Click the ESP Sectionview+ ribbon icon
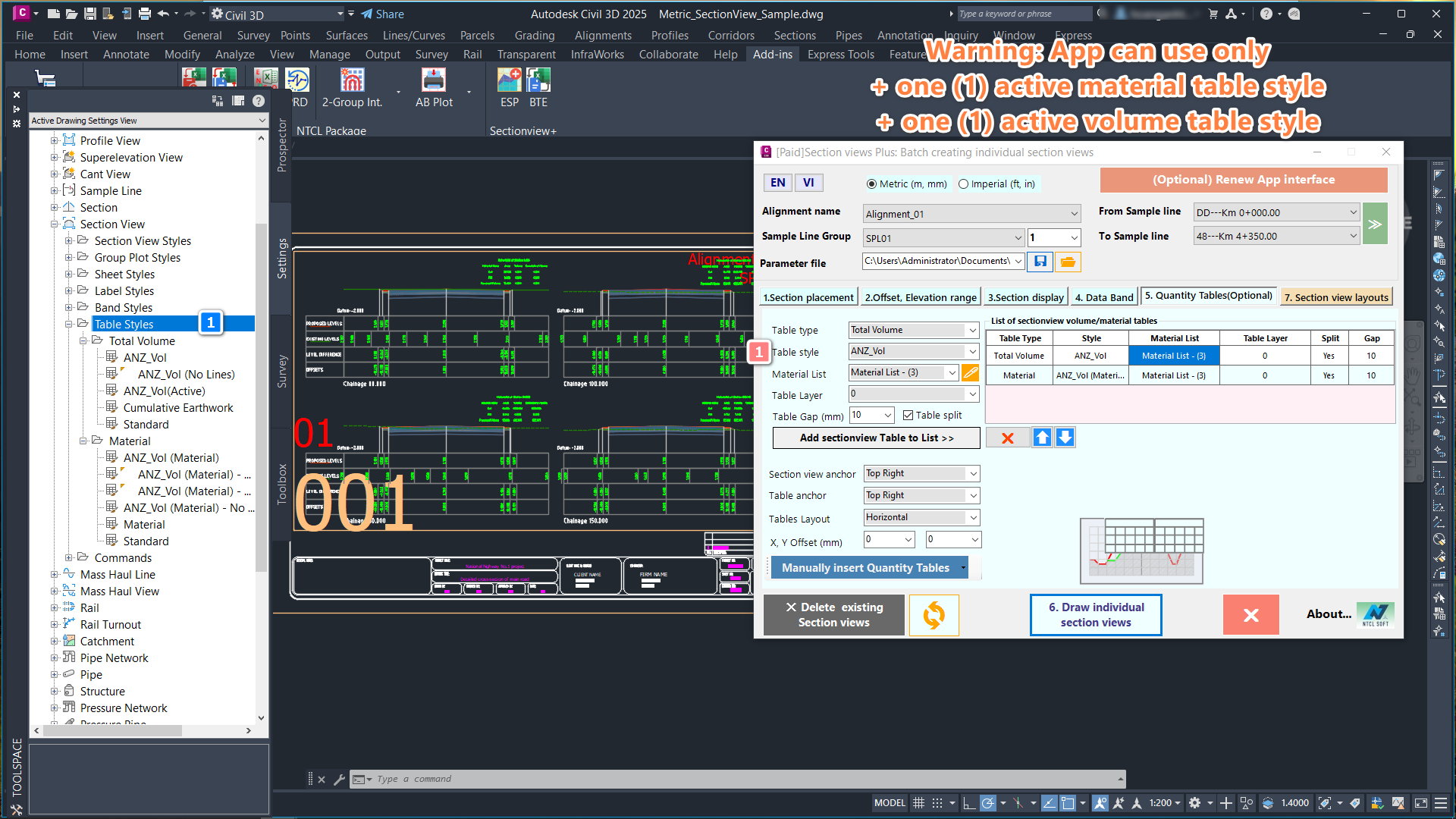Image resolution: width=1456 pixels, height=819 pixels. 509,81
